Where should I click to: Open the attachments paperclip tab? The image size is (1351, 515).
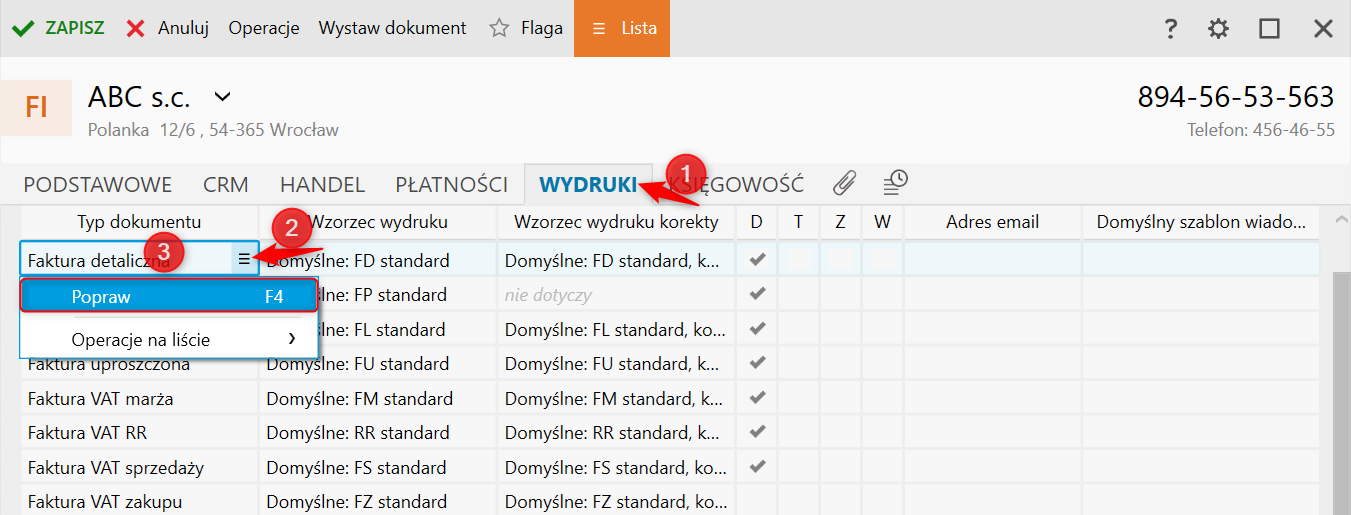click(846, 182)
